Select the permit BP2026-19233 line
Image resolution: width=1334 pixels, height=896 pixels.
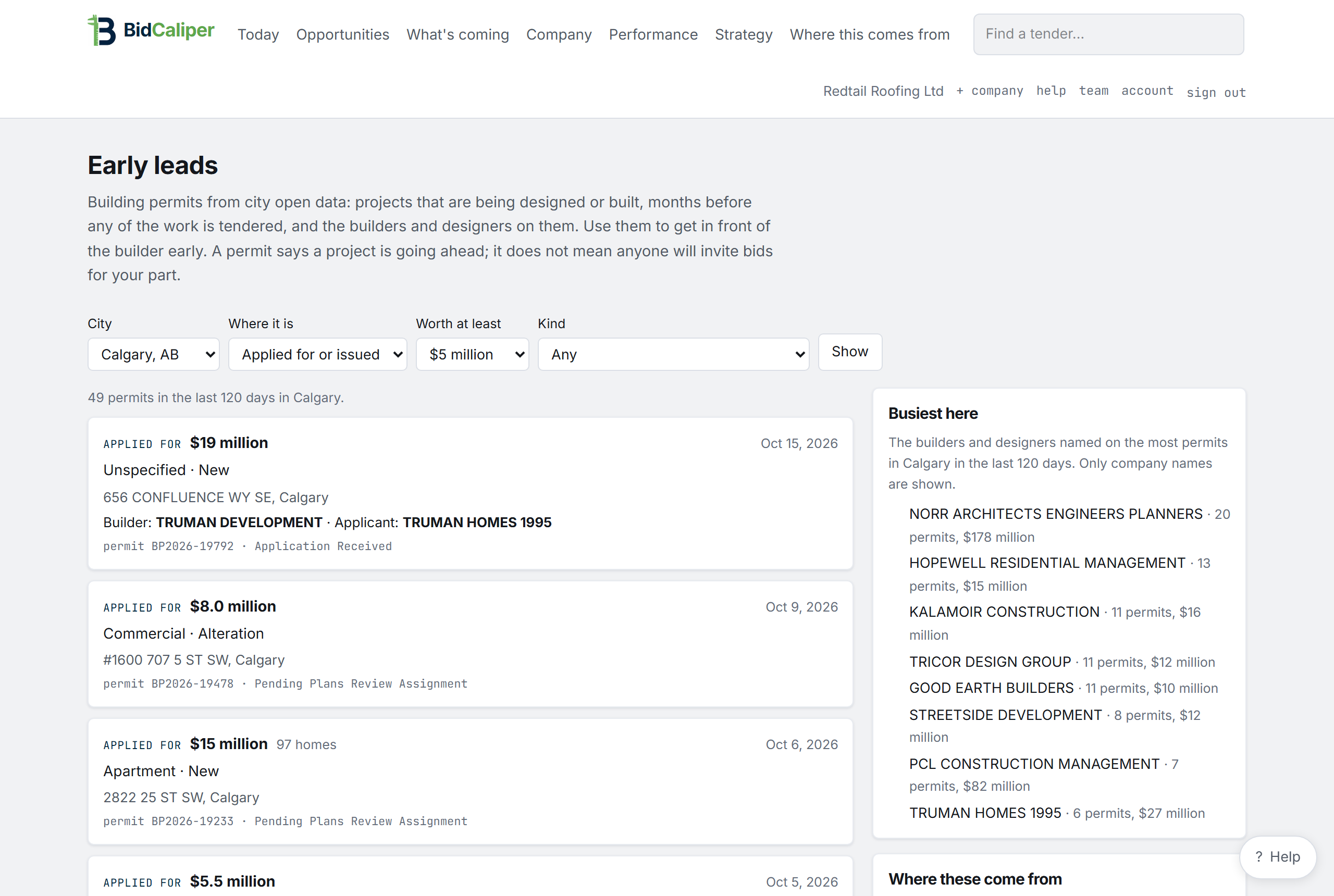tap(285, 821)
